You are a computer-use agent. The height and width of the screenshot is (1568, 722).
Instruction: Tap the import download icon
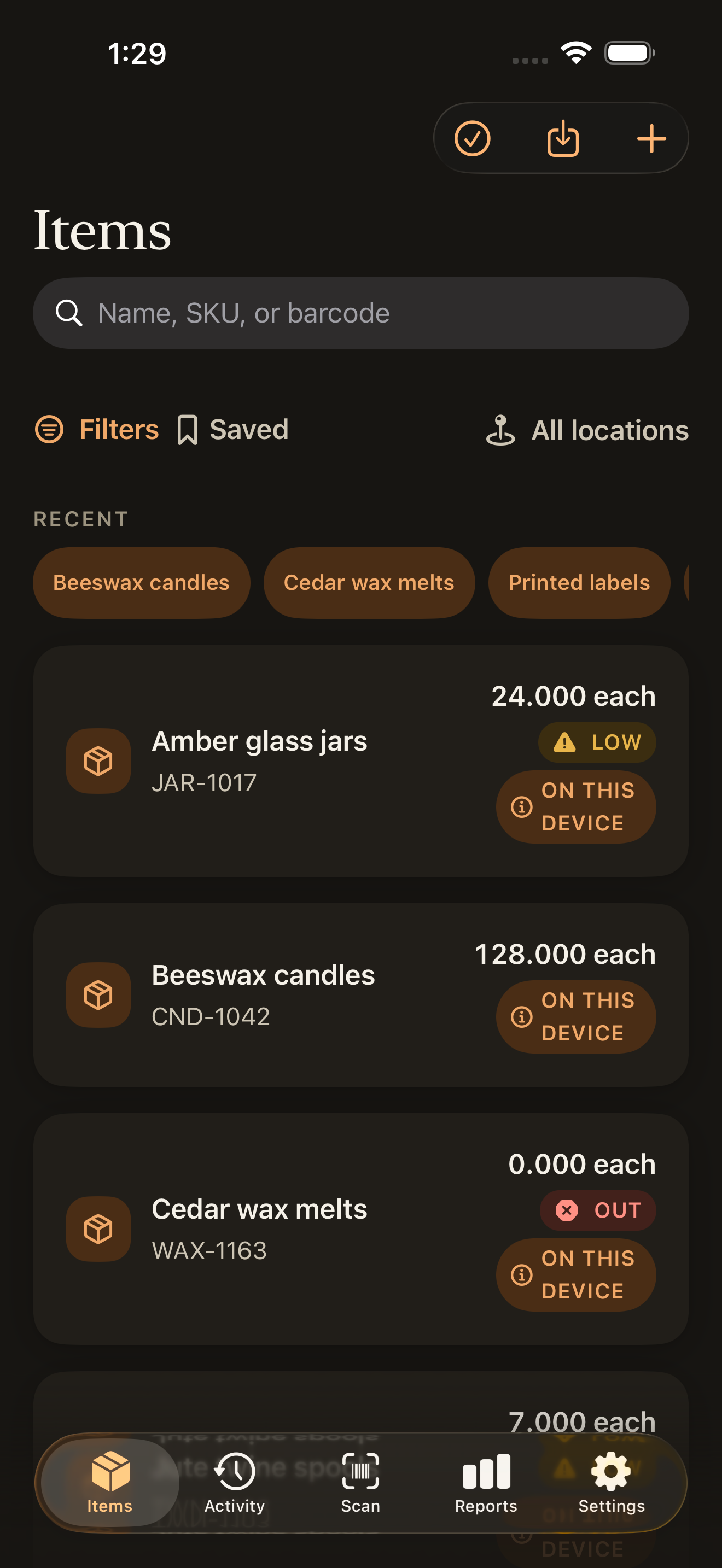pos(562,138)
